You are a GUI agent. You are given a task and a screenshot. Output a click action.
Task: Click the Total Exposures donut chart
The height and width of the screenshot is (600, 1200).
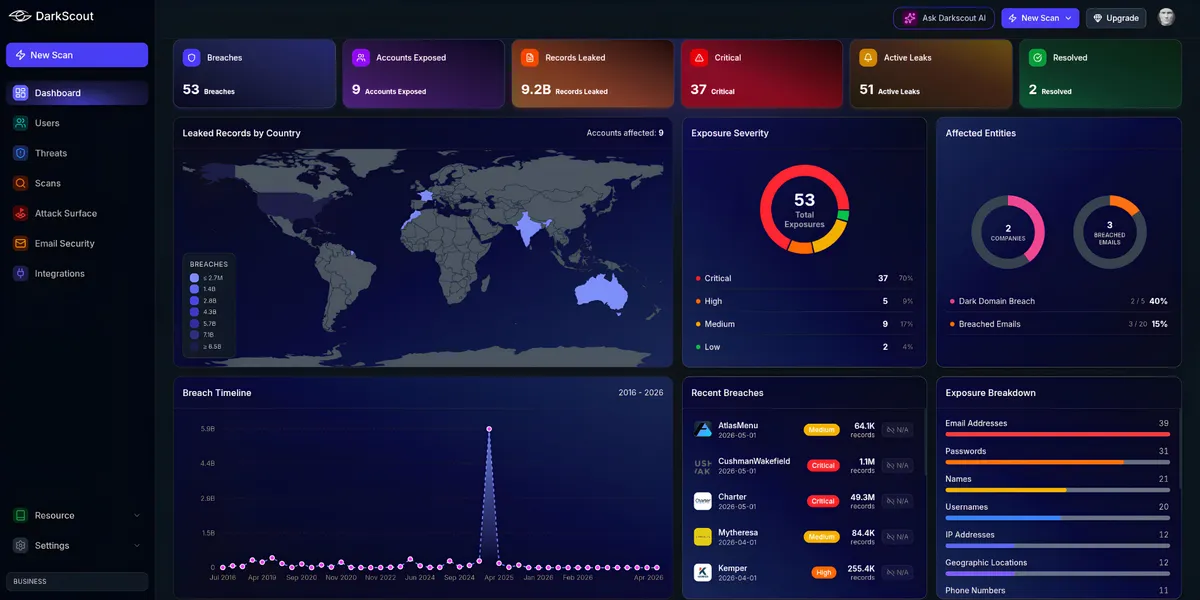coord(805,209)
